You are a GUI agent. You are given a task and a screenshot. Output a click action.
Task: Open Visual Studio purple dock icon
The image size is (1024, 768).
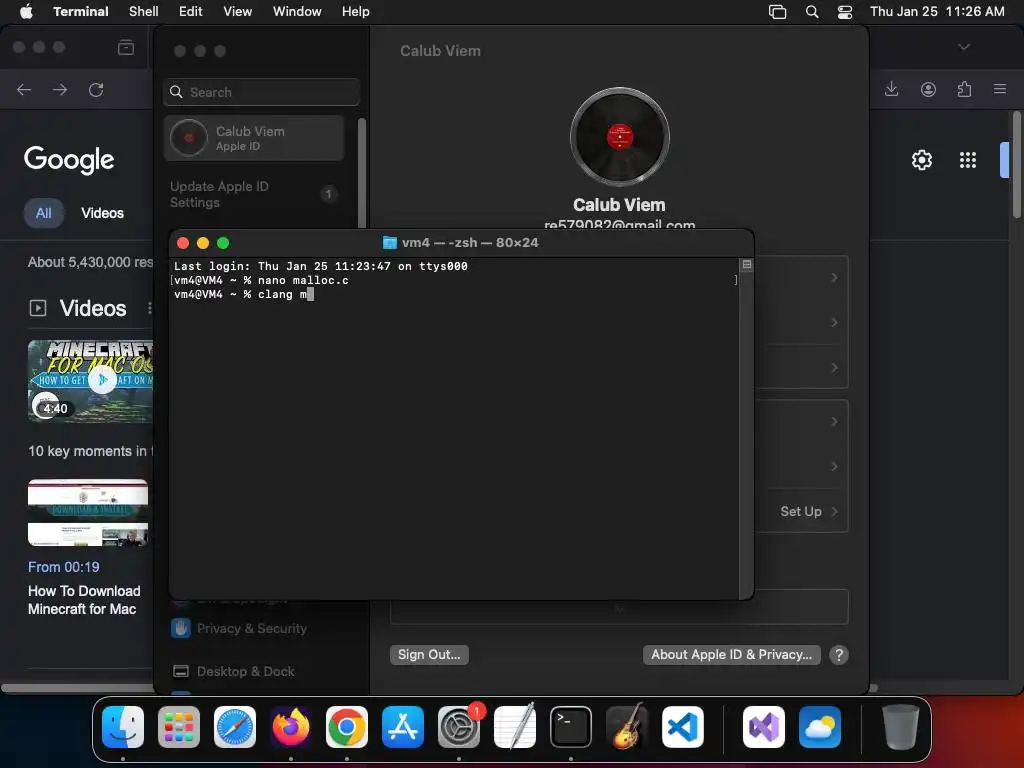764,727
